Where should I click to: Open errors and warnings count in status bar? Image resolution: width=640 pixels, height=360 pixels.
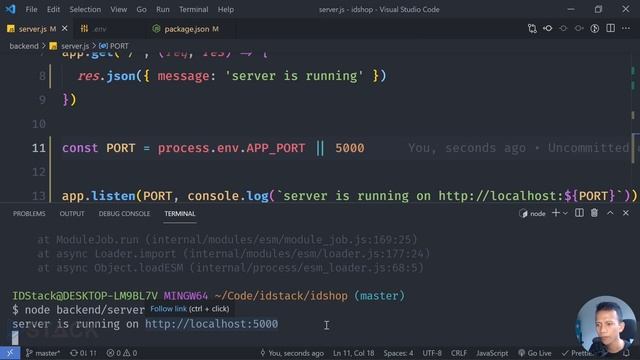point(122,353)
